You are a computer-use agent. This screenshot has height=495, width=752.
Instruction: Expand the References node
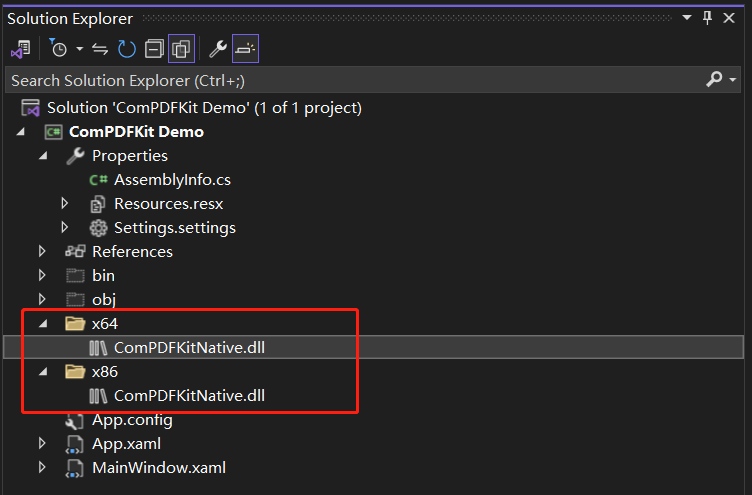(x=42, y=251)
